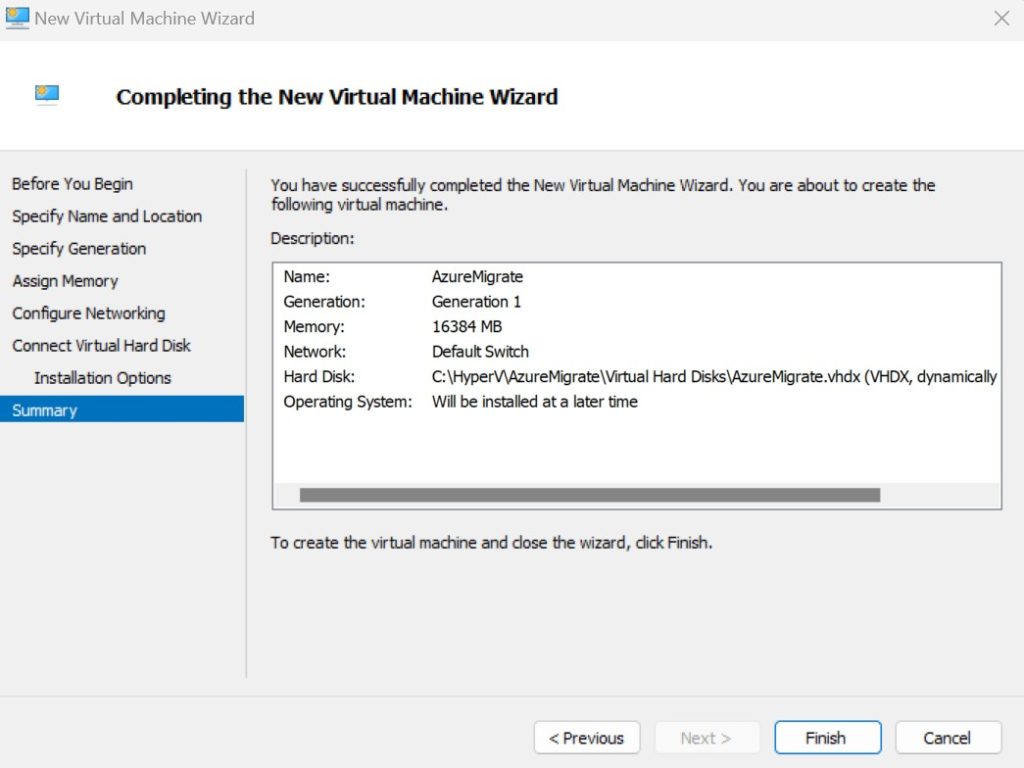This screenshot has height=768, width=1024.
Task: Go to the Before You Begin step
Action: click(72, 184)
